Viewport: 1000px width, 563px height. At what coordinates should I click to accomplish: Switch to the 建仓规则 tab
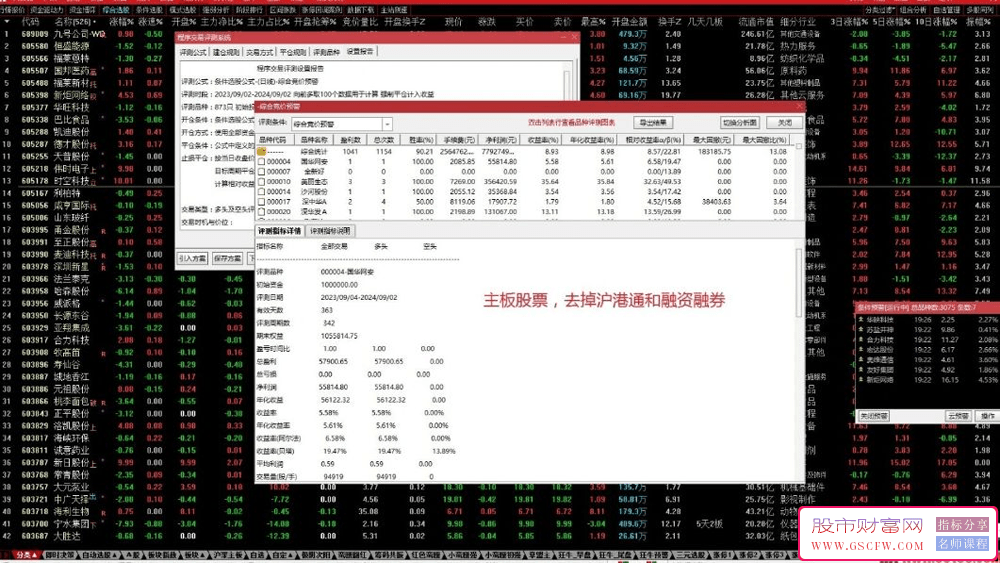point(226,52)
